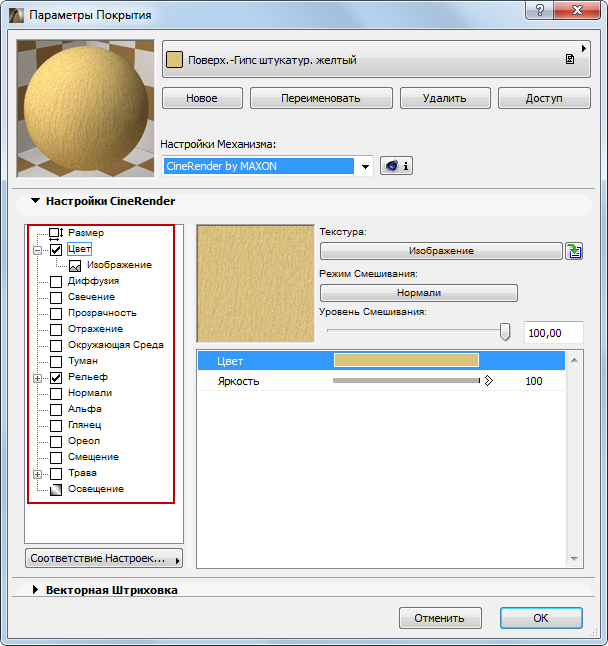Enable the Альфа channel checkbox

(x=56, y=410)
